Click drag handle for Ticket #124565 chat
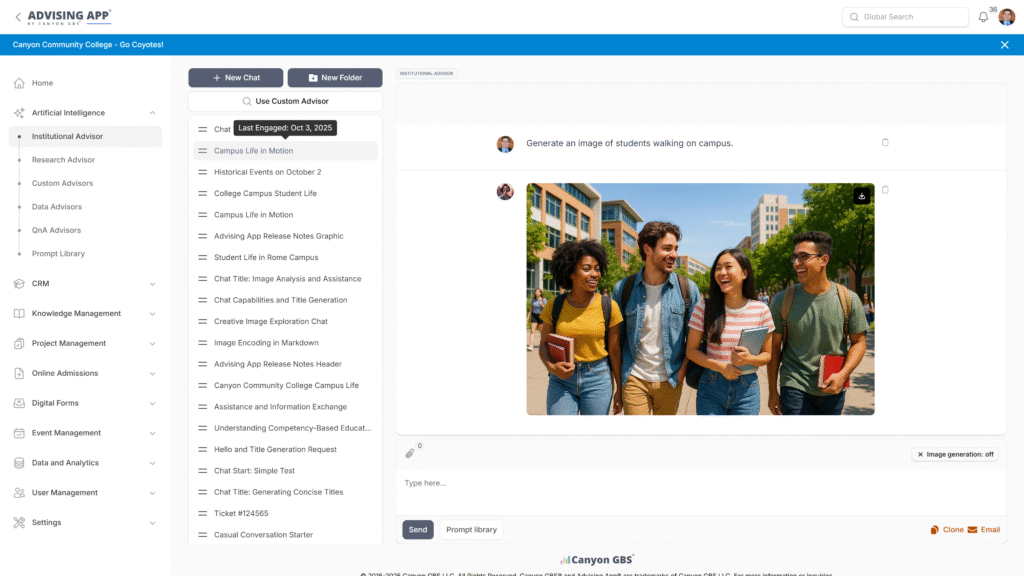1024x576 pixels. [x=202, y=513]
